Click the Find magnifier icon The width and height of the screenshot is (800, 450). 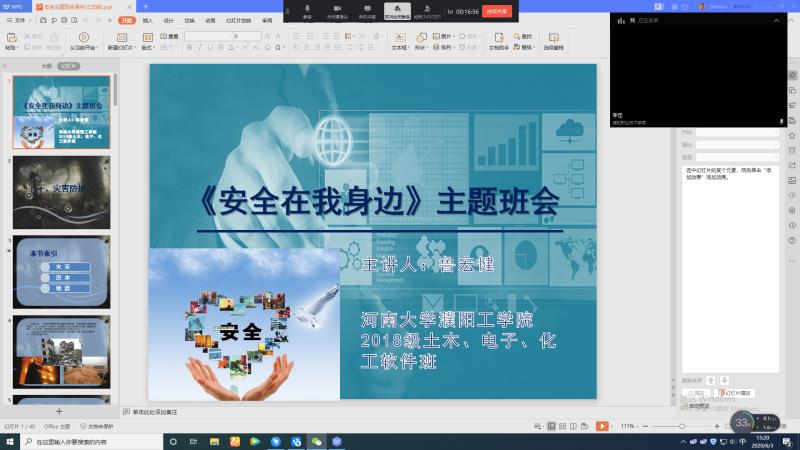tap(516, 36)
